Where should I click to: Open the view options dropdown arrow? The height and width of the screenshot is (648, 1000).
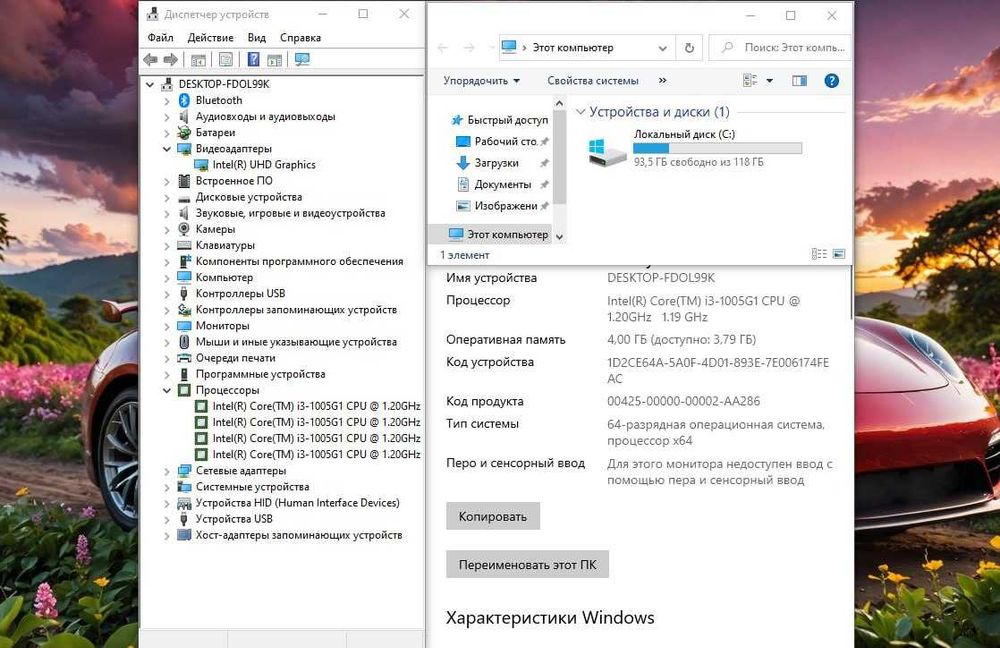[x=769, y=81]
